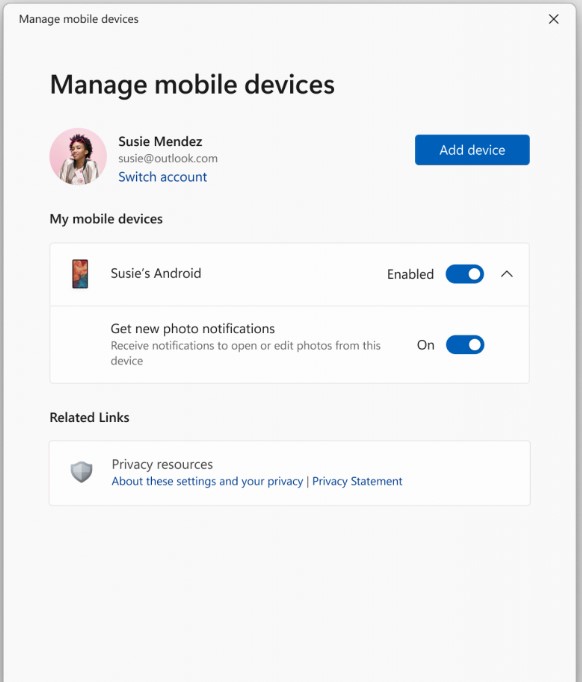Viewport: 582px width, 682px height.
Task: Click the Susie Mendez account name
Action: click(x=160, y=141)
